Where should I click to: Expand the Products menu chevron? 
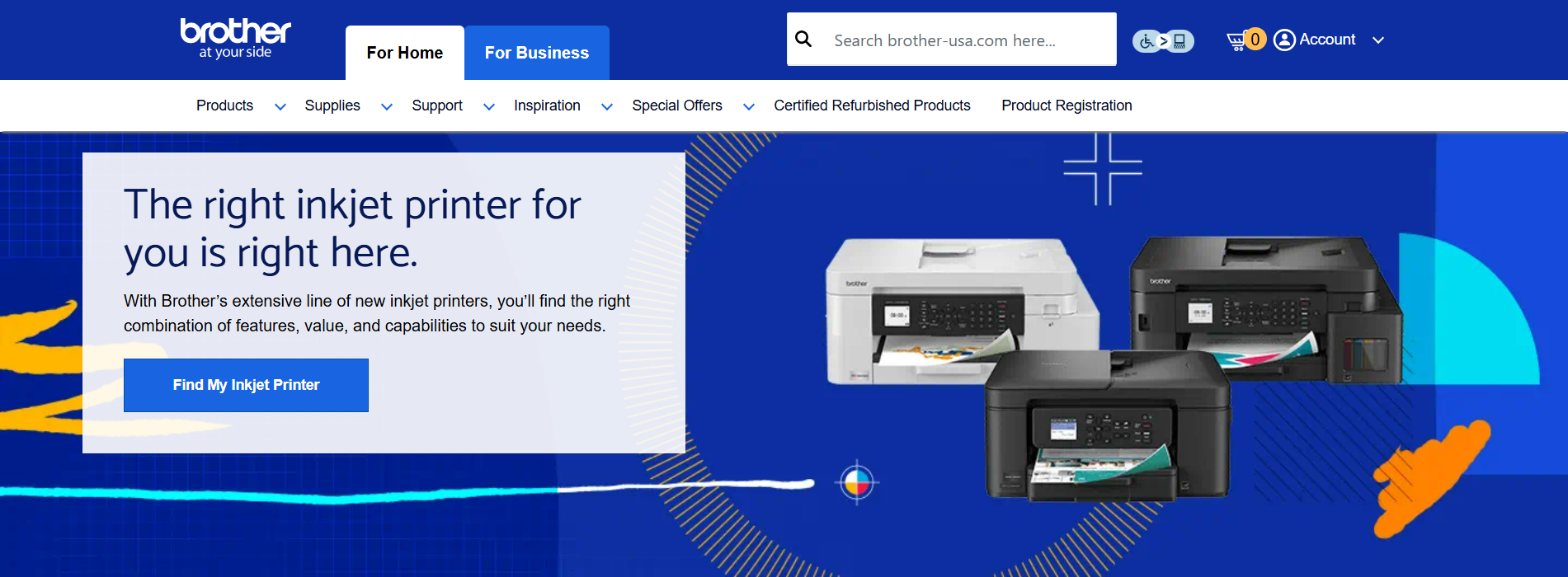point(280,106)
